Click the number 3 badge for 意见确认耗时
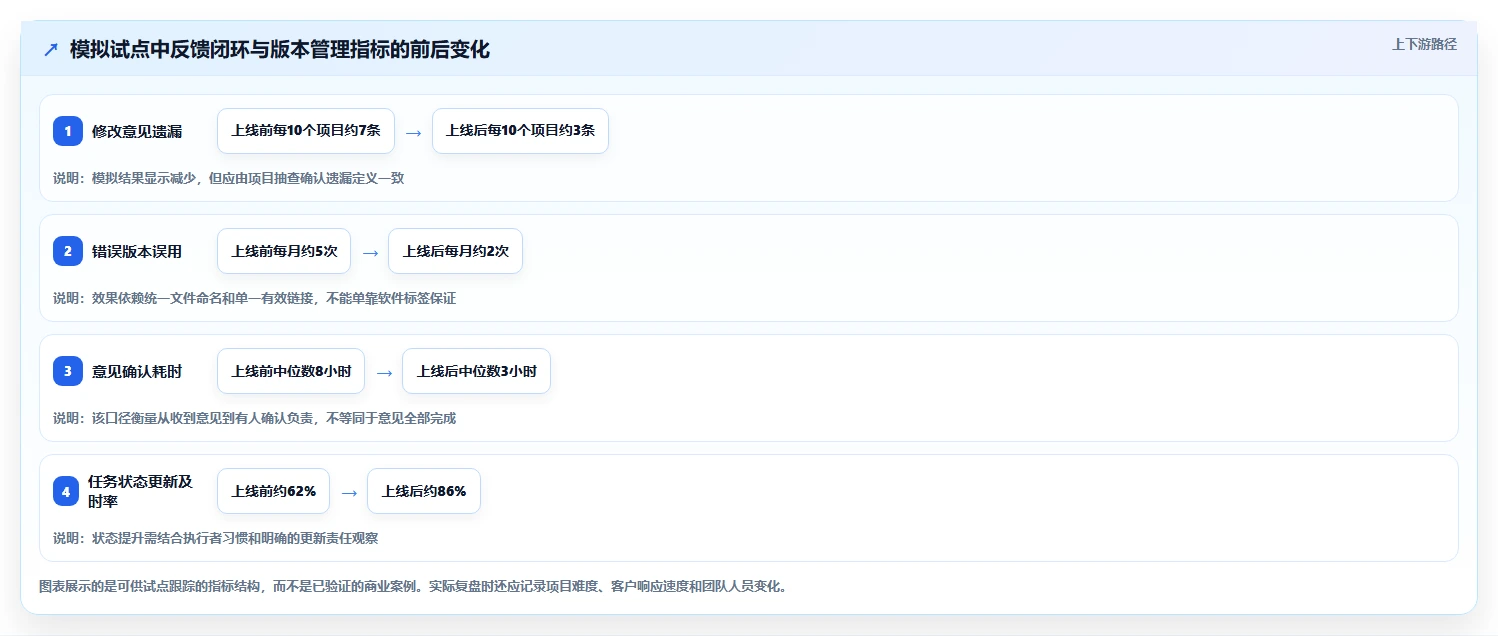Viewport: 1498px width, 636px height. (68, 371)
